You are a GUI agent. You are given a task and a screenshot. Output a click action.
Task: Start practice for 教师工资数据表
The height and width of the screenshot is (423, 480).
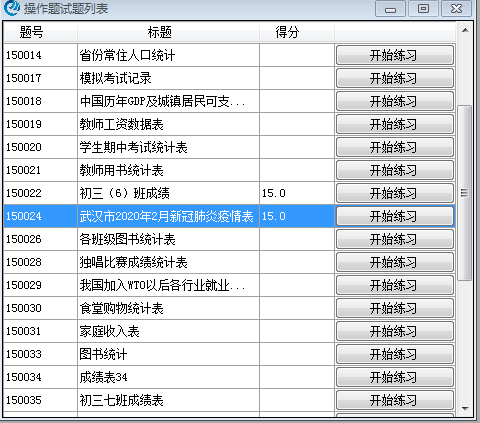395,124
